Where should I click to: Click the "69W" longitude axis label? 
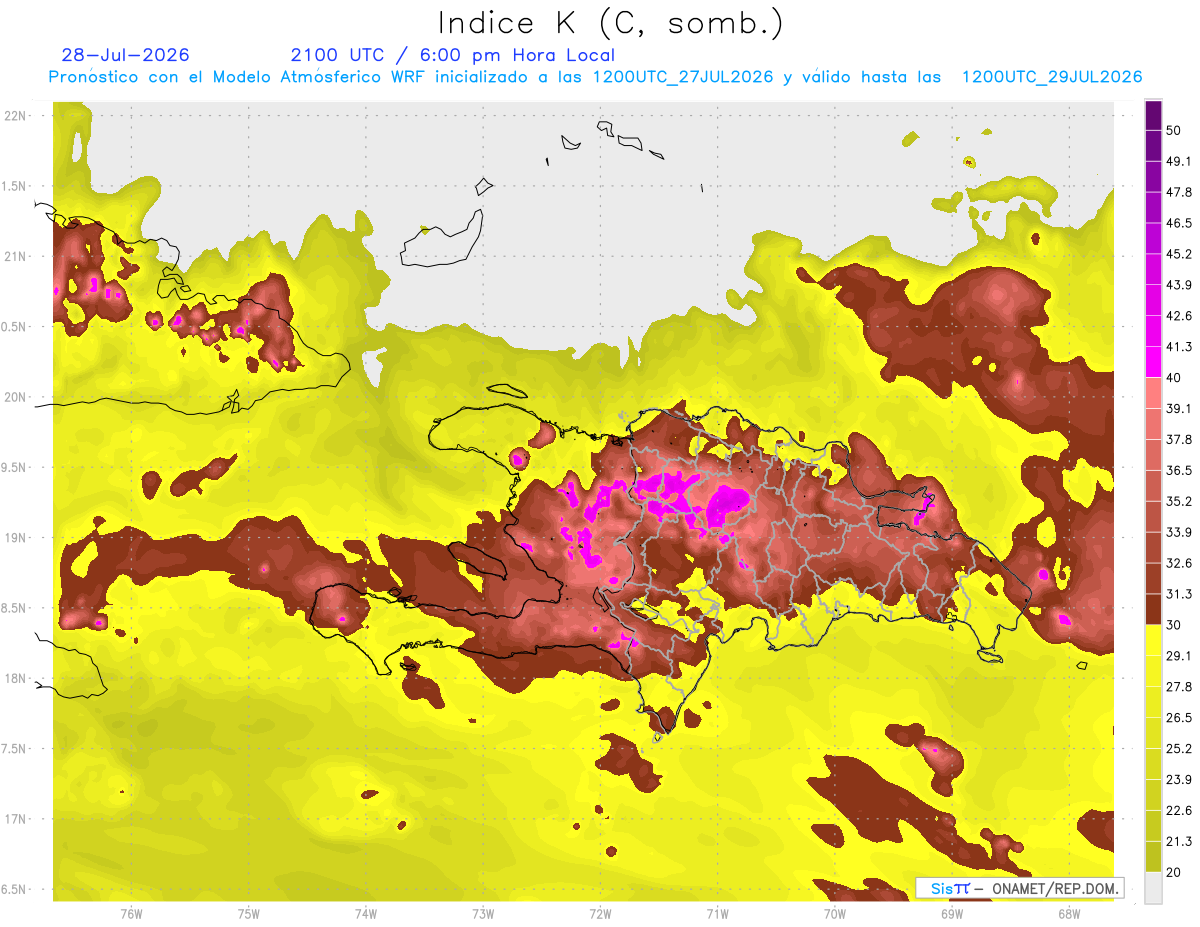[x=952, y=914]
